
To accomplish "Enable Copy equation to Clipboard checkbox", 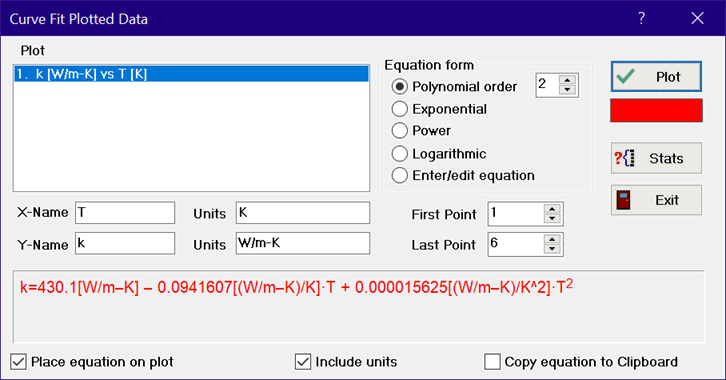I will [492, 361].
